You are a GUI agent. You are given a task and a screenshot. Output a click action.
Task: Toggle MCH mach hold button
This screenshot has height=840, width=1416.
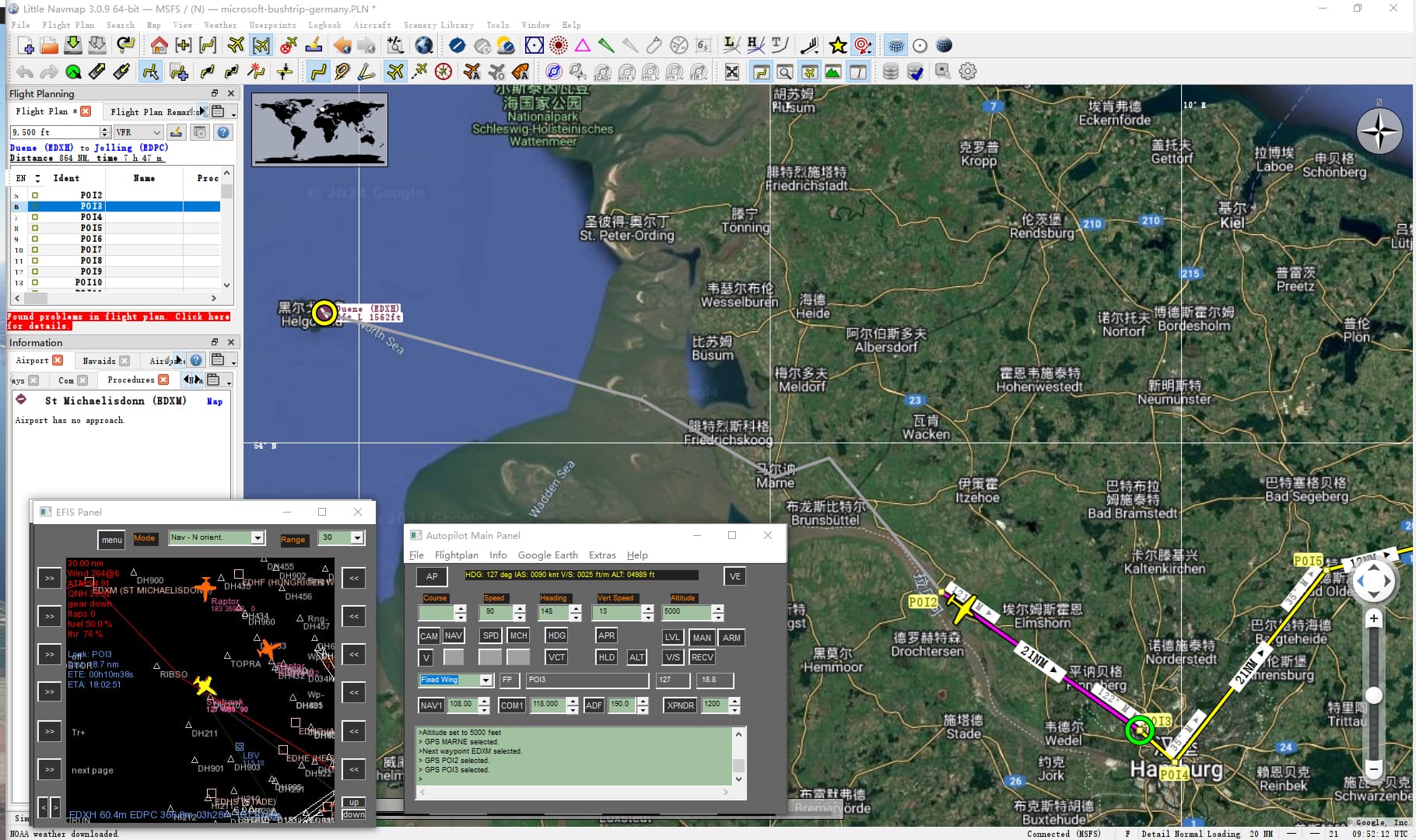point(518,635)
